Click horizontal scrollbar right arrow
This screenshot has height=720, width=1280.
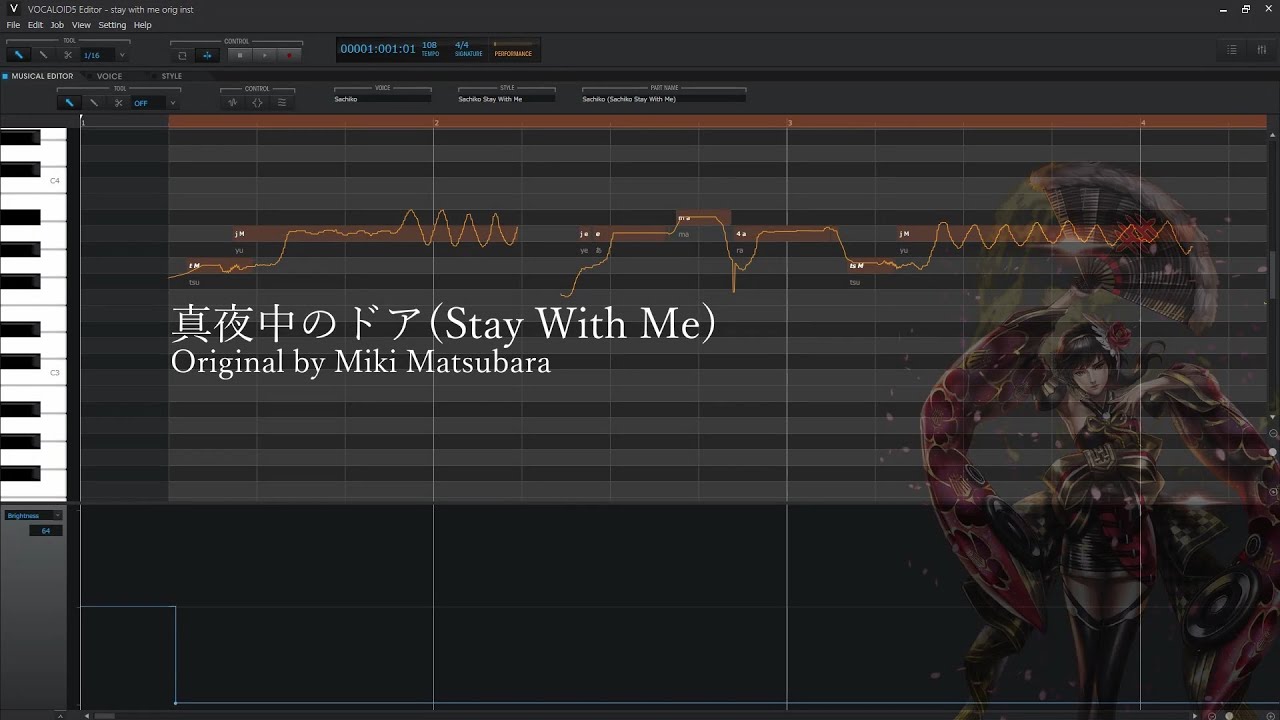coord(1196,715)
